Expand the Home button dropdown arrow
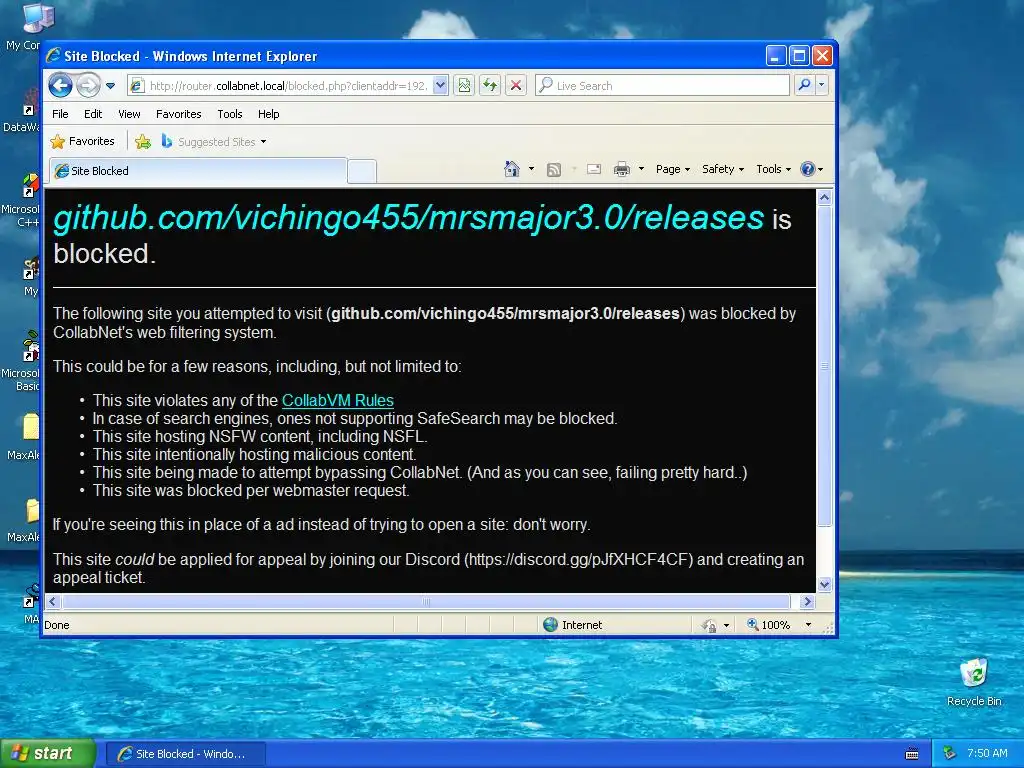Image resolution: width=1024 pixels, height=768 pixels. click(x=531, y=169)
